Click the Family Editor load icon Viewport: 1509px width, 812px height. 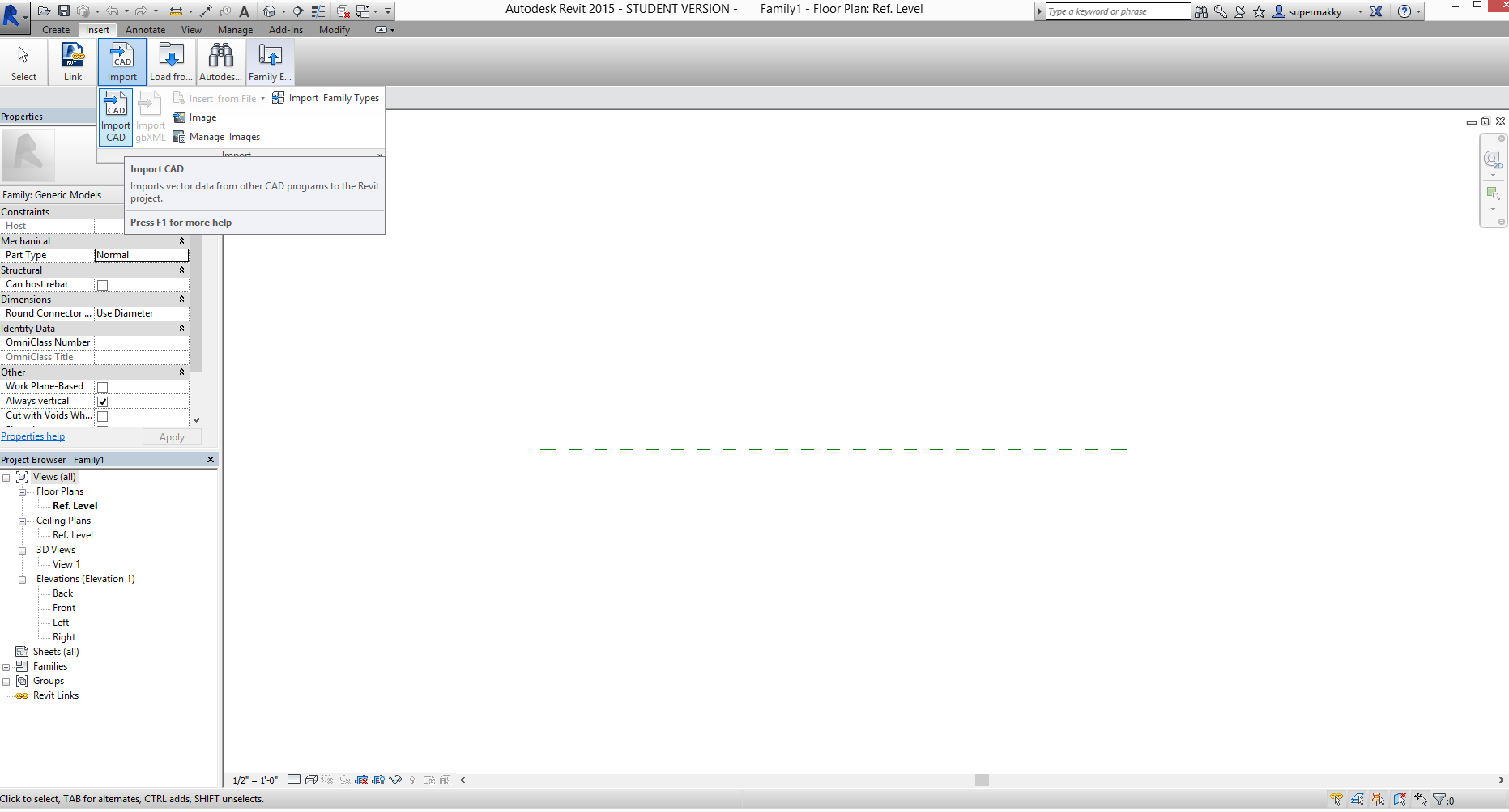tap(270, 62)
